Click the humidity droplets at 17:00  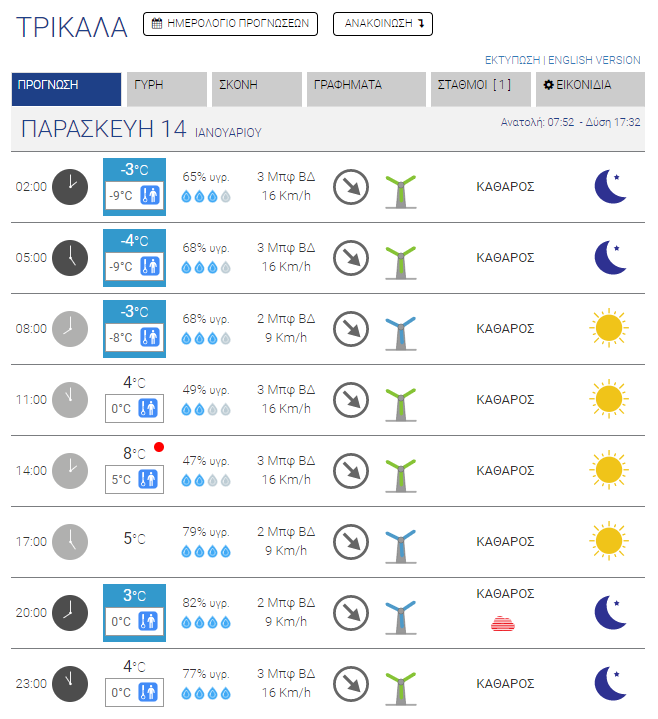pos(206,551)
